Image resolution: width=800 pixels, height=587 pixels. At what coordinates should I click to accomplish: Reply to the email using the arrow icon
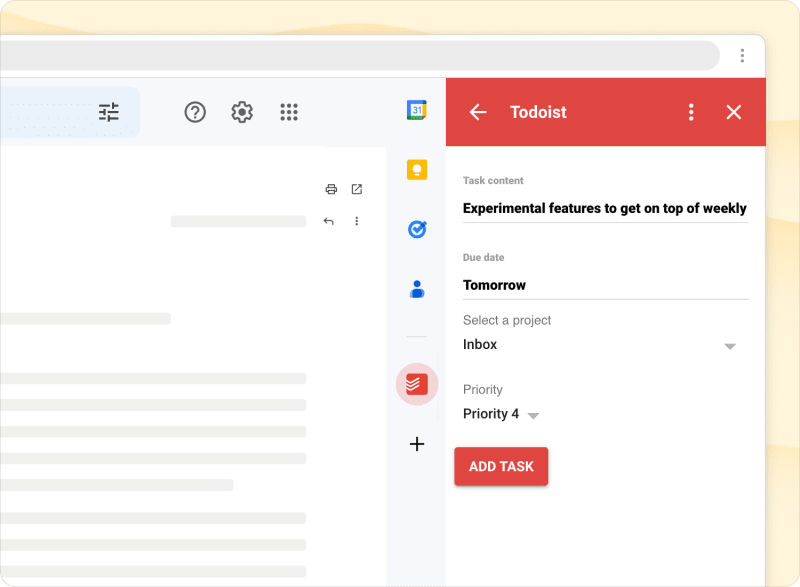coord(329,221)
